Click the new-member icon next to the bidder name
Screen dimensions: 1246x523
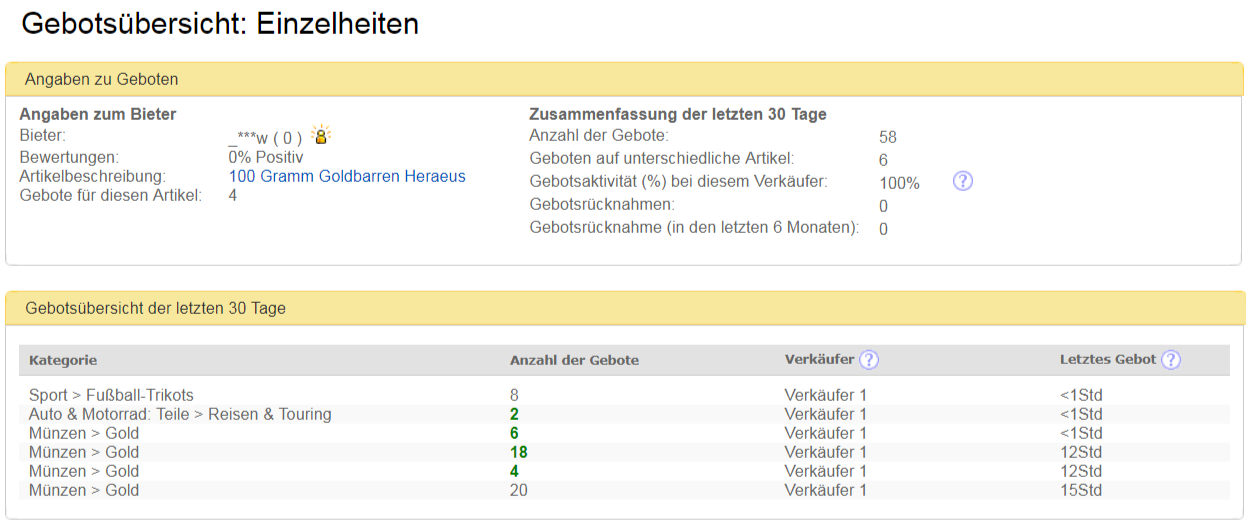(320, 135)
